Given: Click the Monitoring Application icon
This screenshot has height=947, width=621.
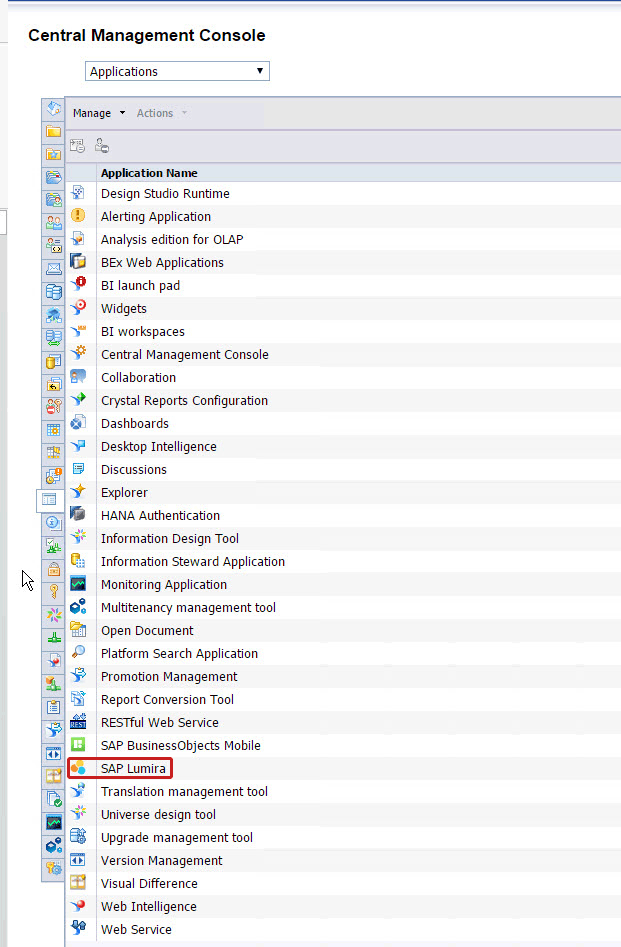Looking at the screenshot, I should coord(78,585).
